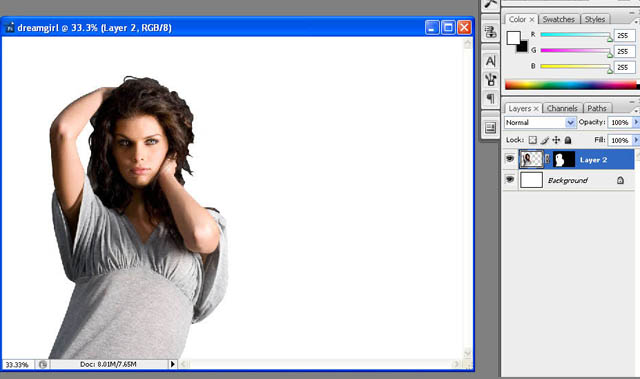Open the Clone Source panel icon
Image resolution: width=640 pixels, height=379 pixels.
[491, 32]
